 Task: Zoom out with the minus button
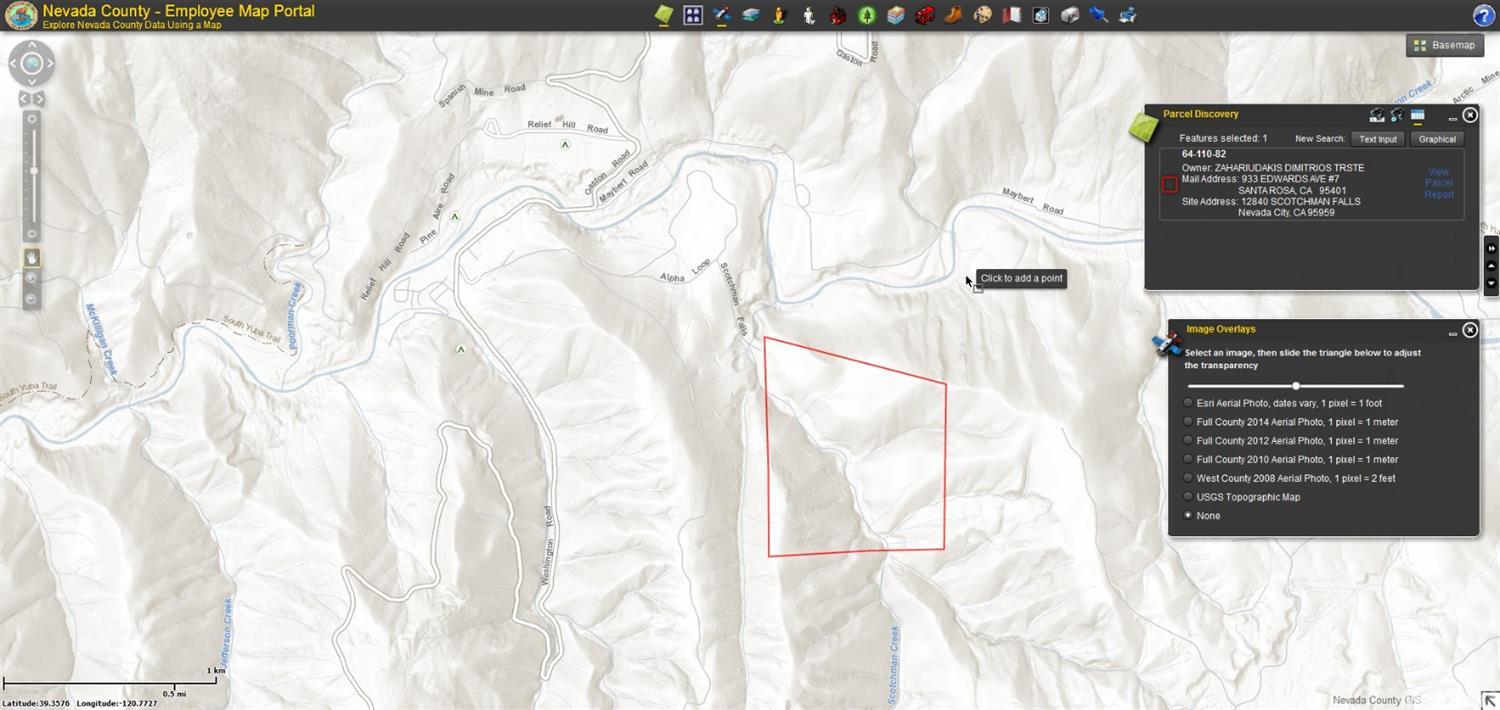(x=32, y=234)
